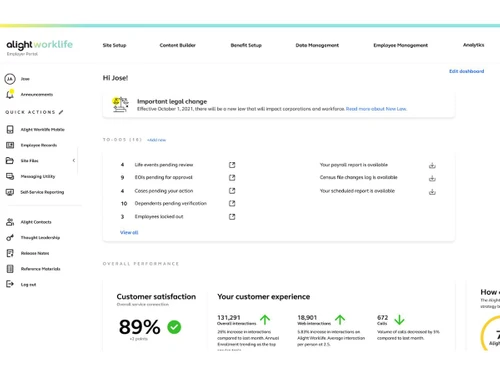Click Your payroll report is available text
This screenshot has width=500, height=375.
coord(354,165)
